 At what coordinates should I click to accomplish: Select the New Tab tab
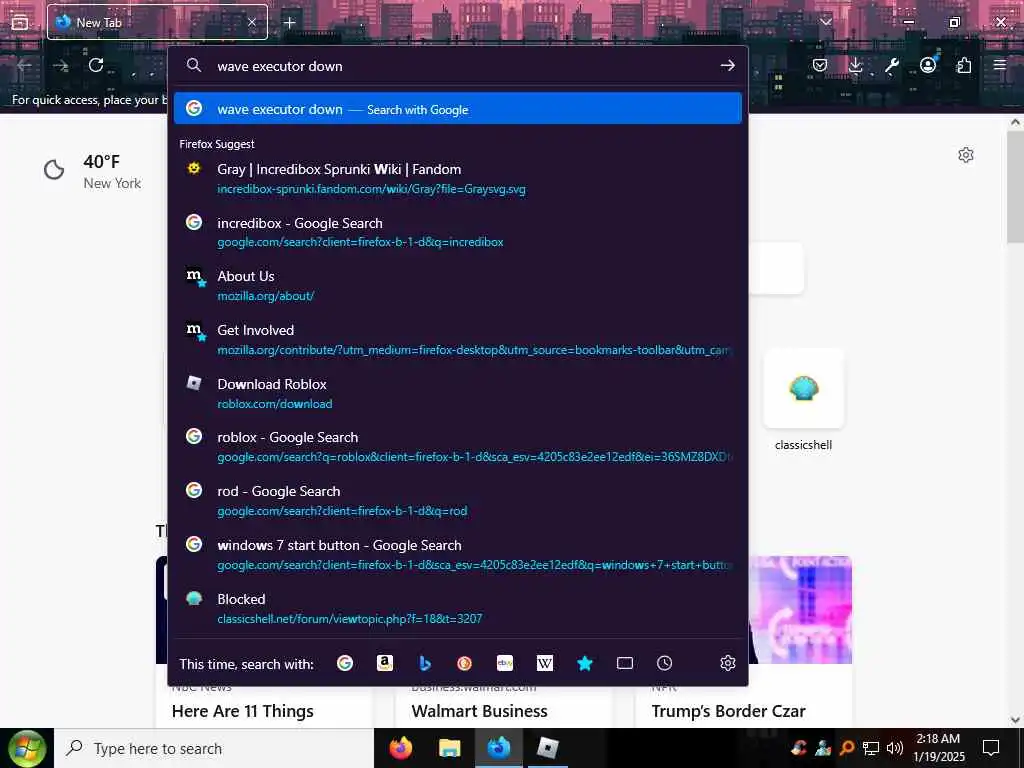pos(157,22)
